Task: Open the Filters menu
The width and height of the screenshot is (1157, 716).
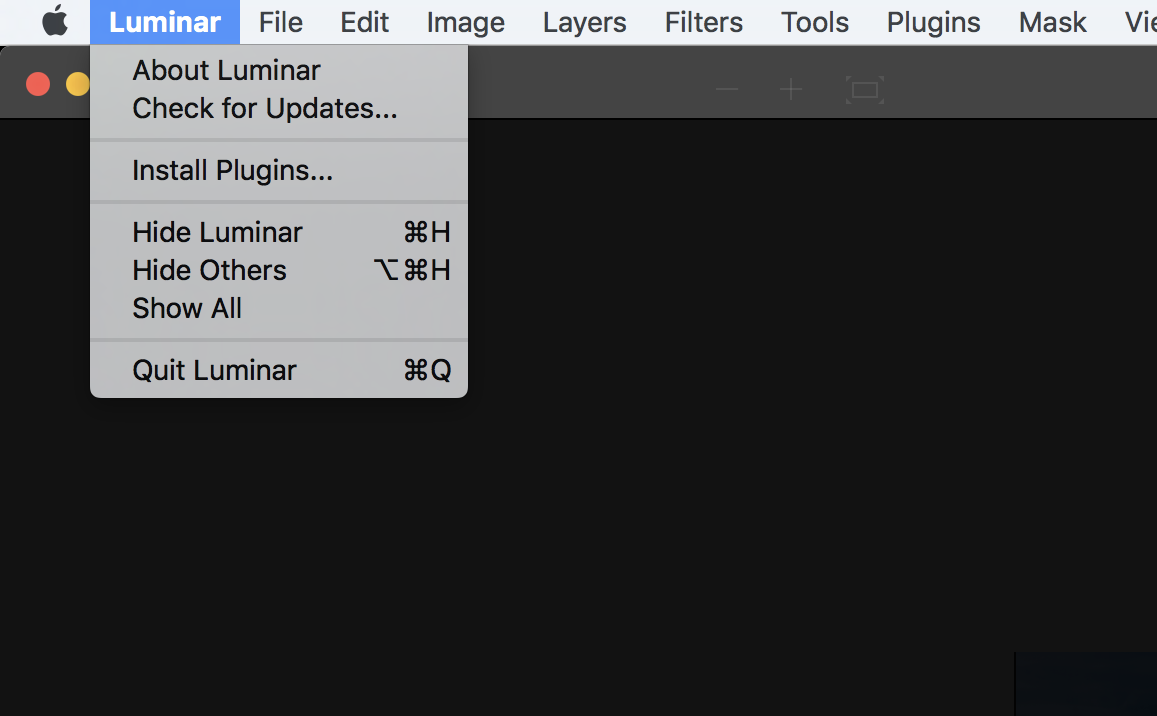Action: pos(703,21)
